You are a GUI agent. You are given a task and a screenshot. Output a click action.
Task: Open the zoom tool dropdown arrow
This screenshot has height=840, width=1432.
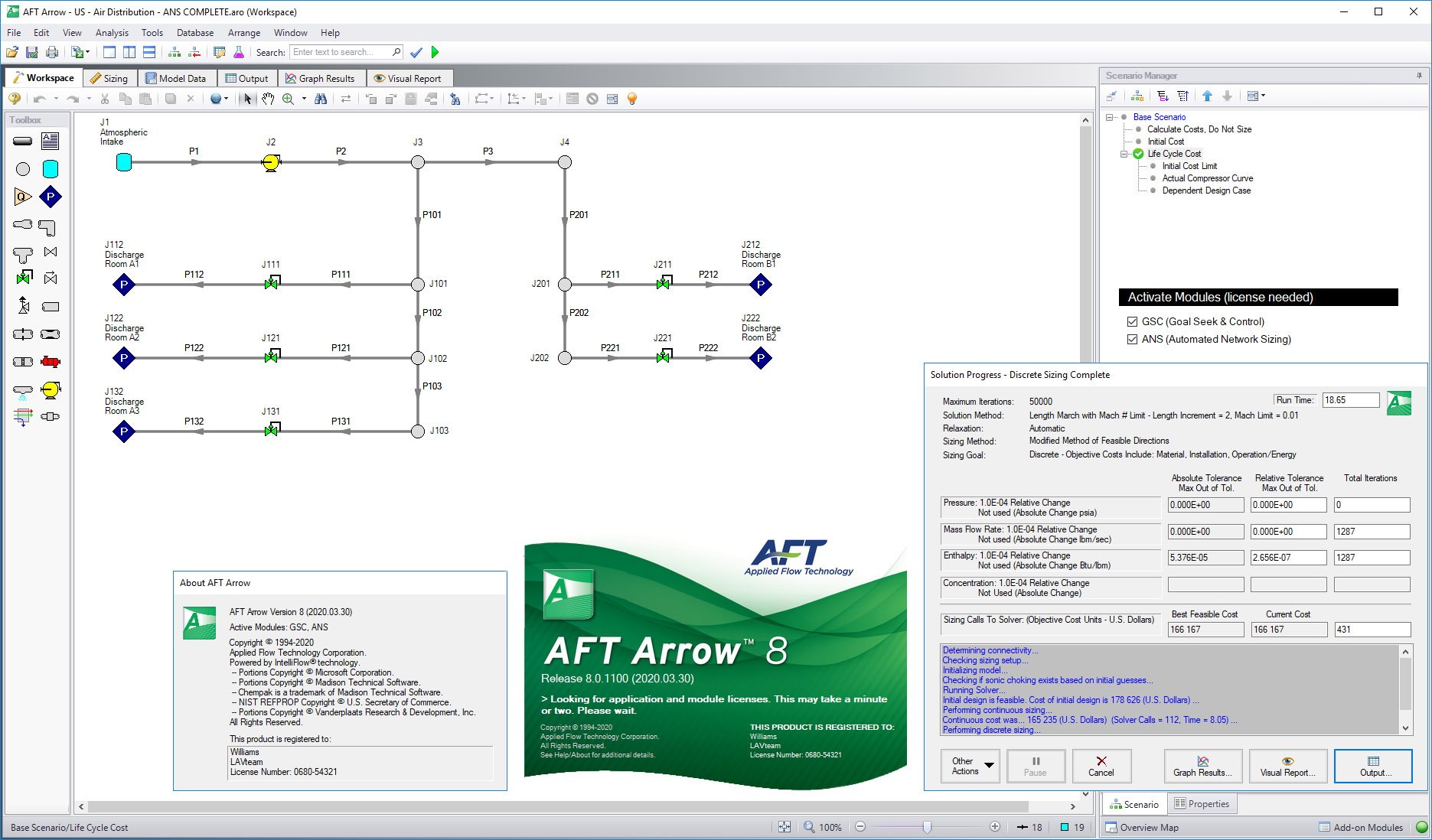(x=302, y=98)
